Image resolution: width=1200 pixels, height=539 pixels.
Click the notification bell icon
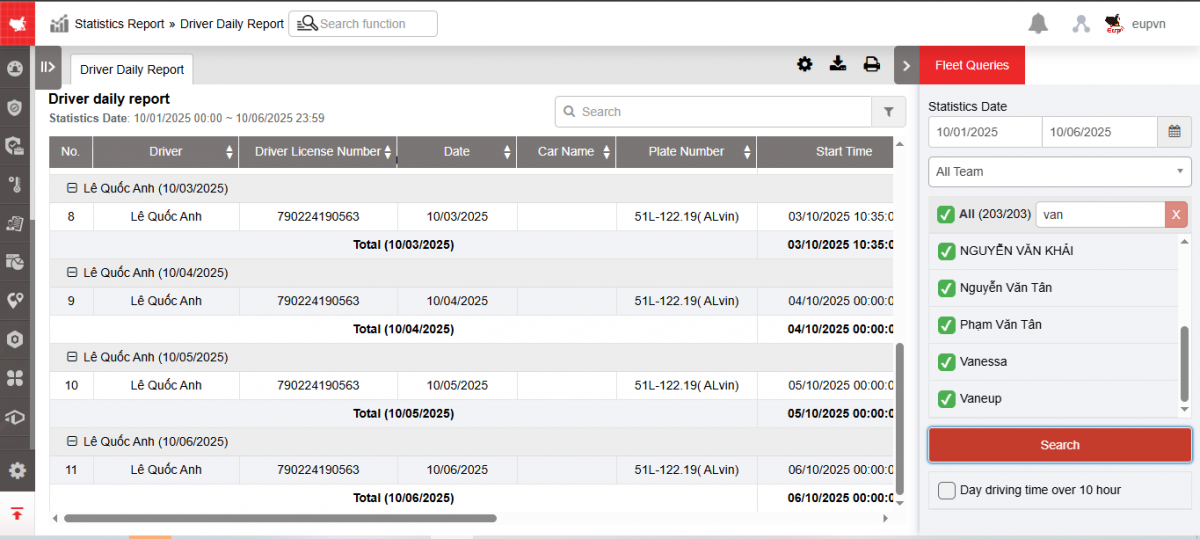coord(1038,24)
